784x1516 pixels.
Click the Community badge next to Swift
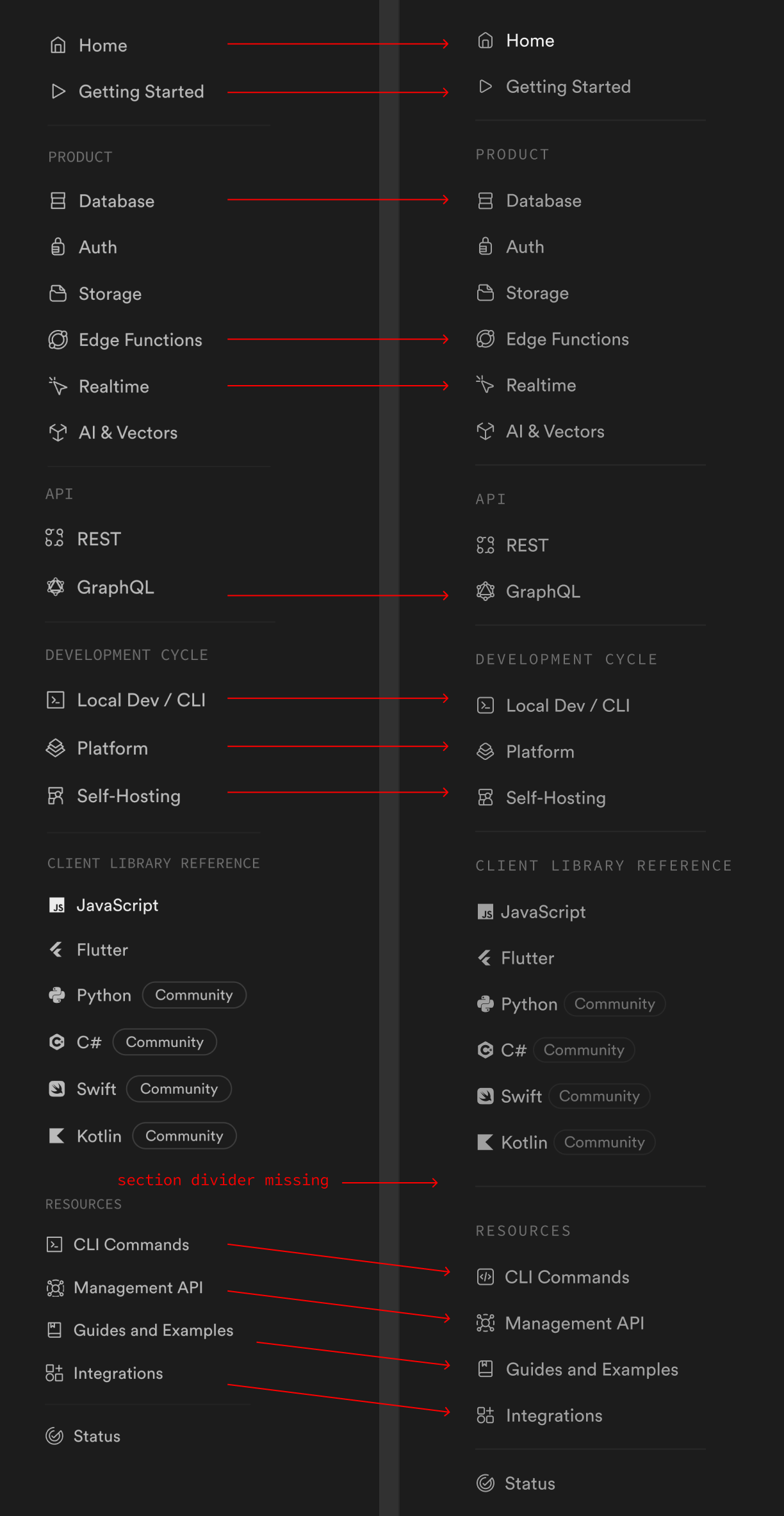pos(179,1089)
